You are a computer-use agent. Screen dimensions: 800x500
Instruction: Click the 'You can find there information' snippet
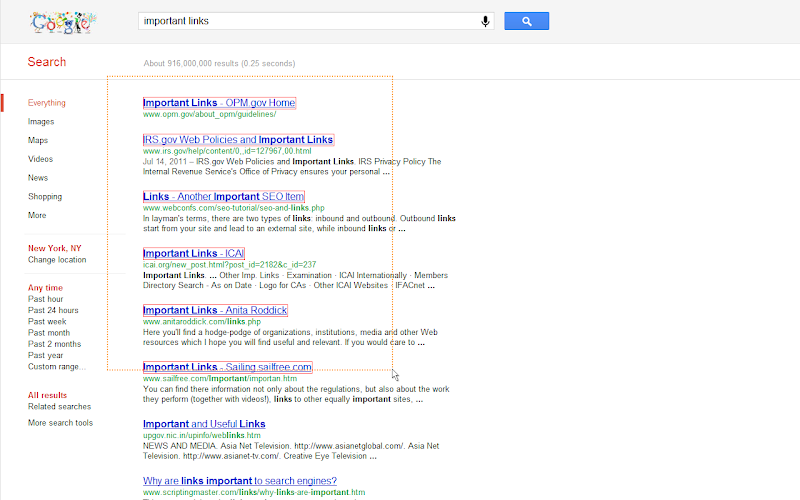click(x=296, y=394)
